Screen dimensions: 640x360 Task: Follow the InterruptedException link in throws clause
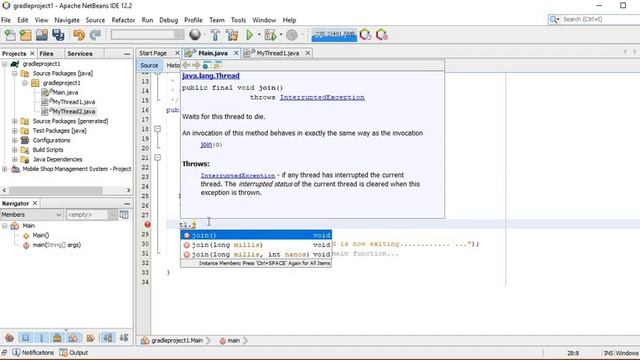click(322, 98)
